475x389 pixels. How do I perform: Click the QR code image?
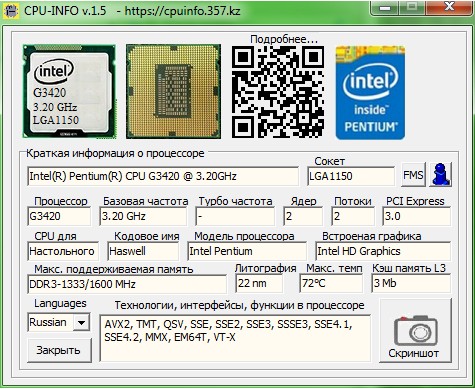(x=278, y=92)
